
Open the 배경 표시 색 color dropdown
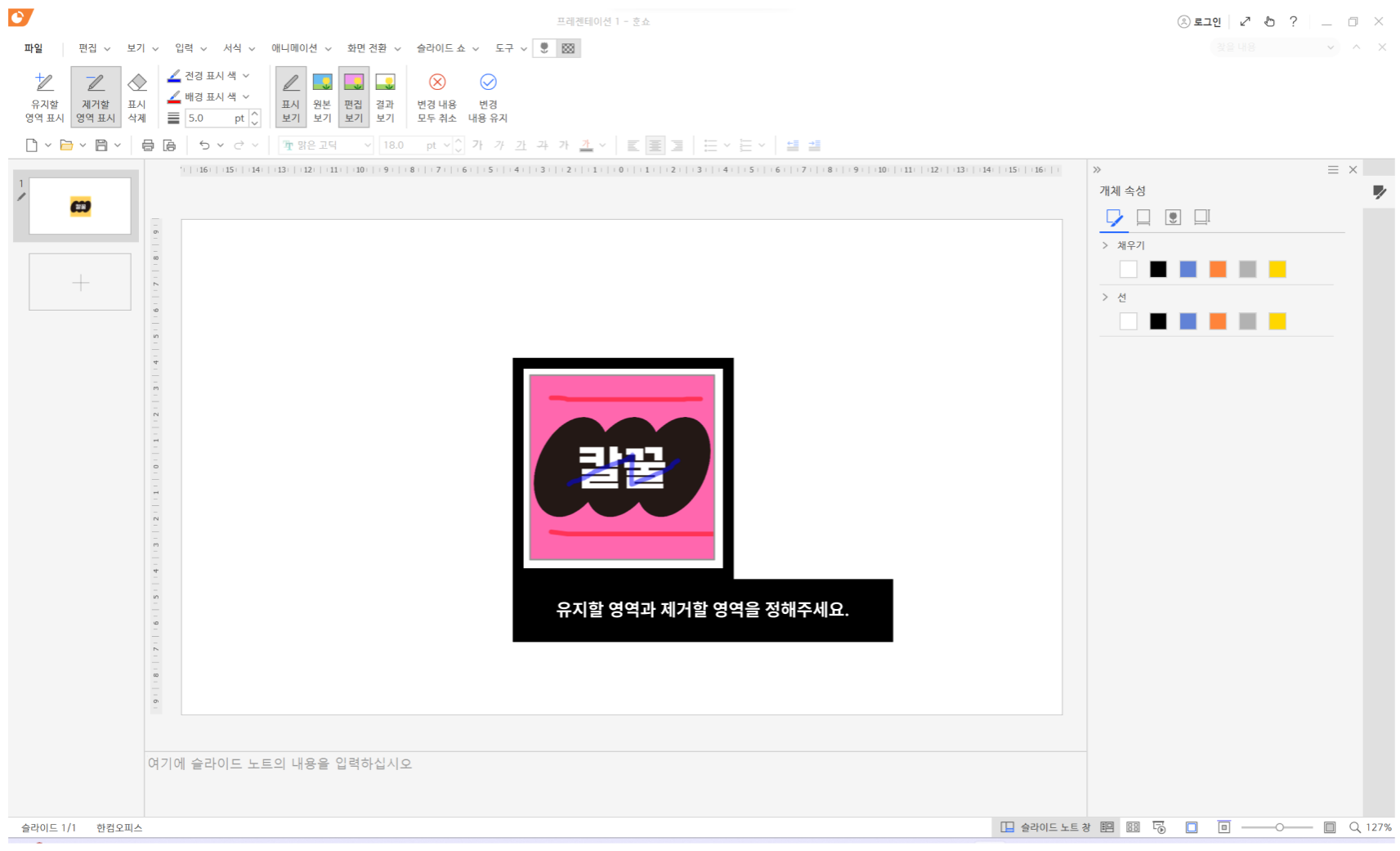click(x=247, y=96)
